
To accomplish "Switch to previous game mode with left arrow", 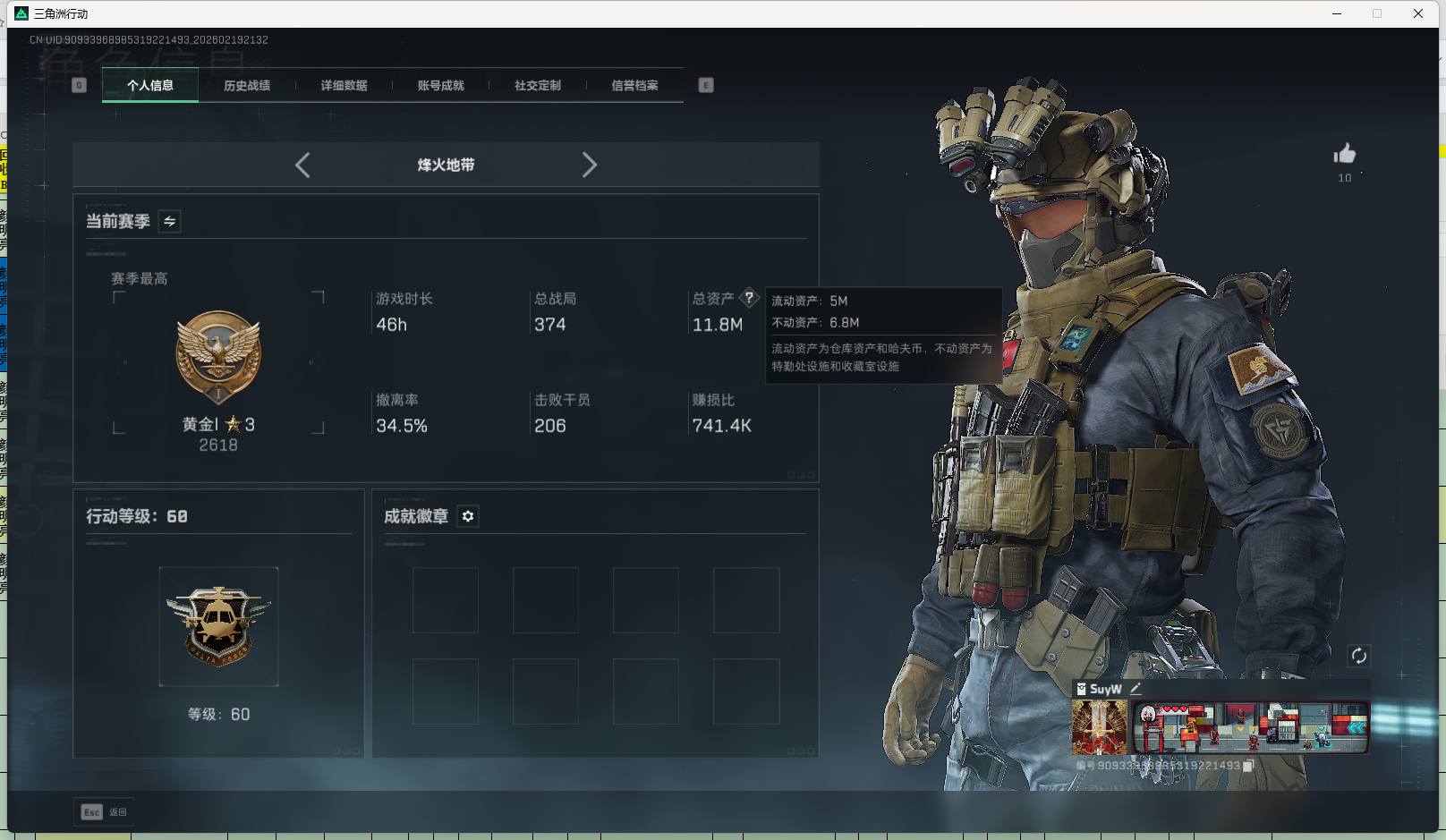I will click(x=302, y=165).
